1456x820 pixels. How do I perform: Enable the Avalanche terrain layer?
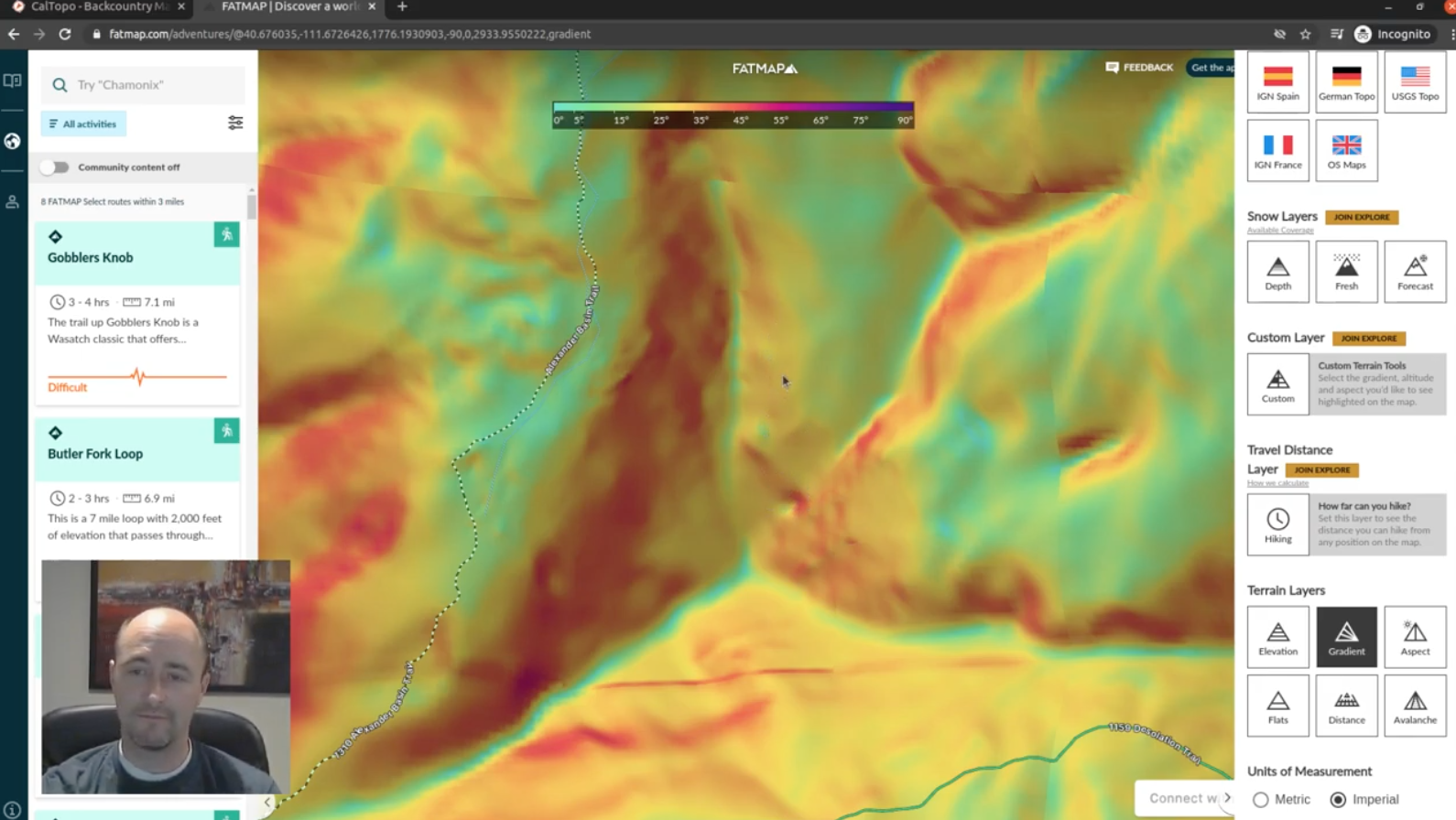coord(1415,706)
